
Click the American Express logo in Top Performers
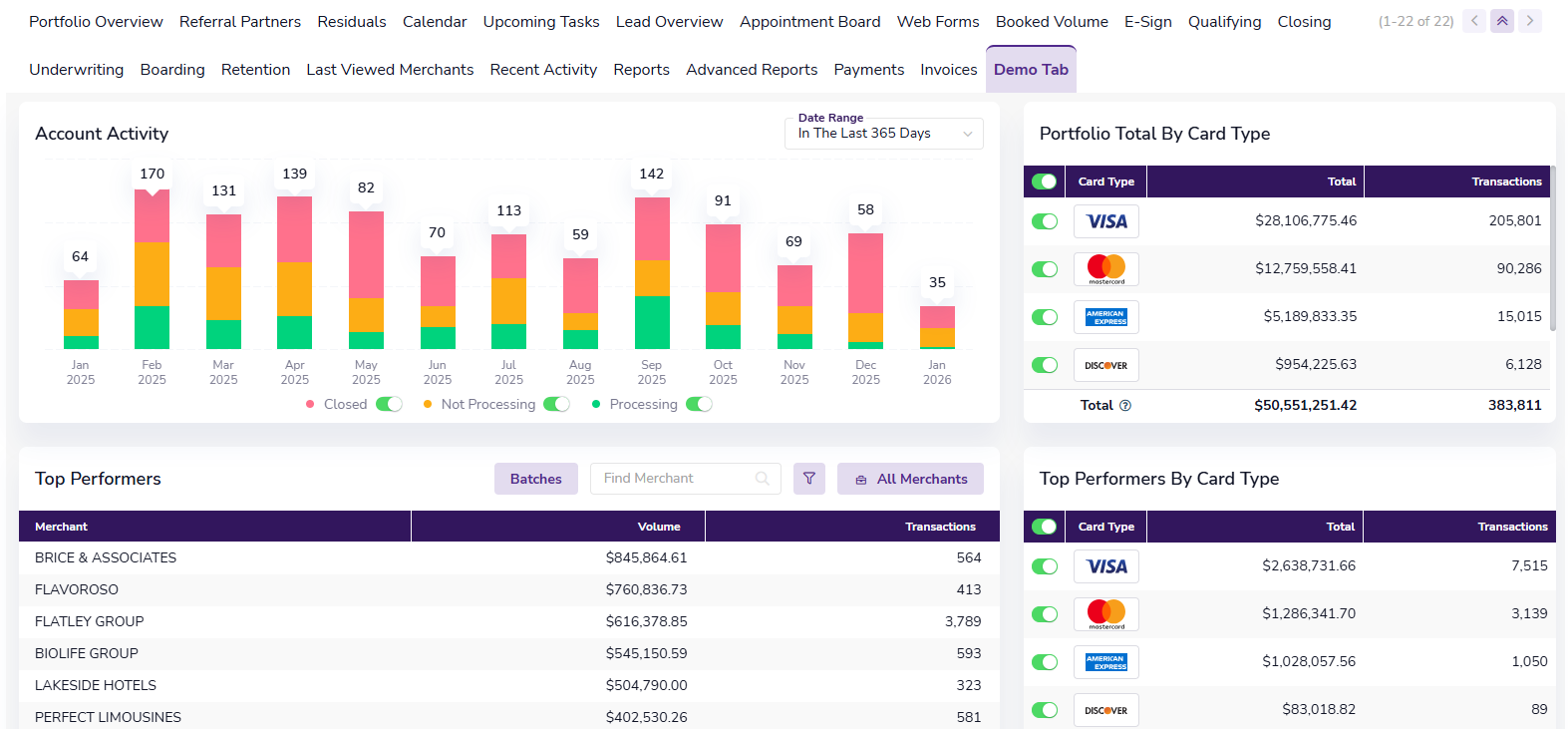pos(1105,662)
